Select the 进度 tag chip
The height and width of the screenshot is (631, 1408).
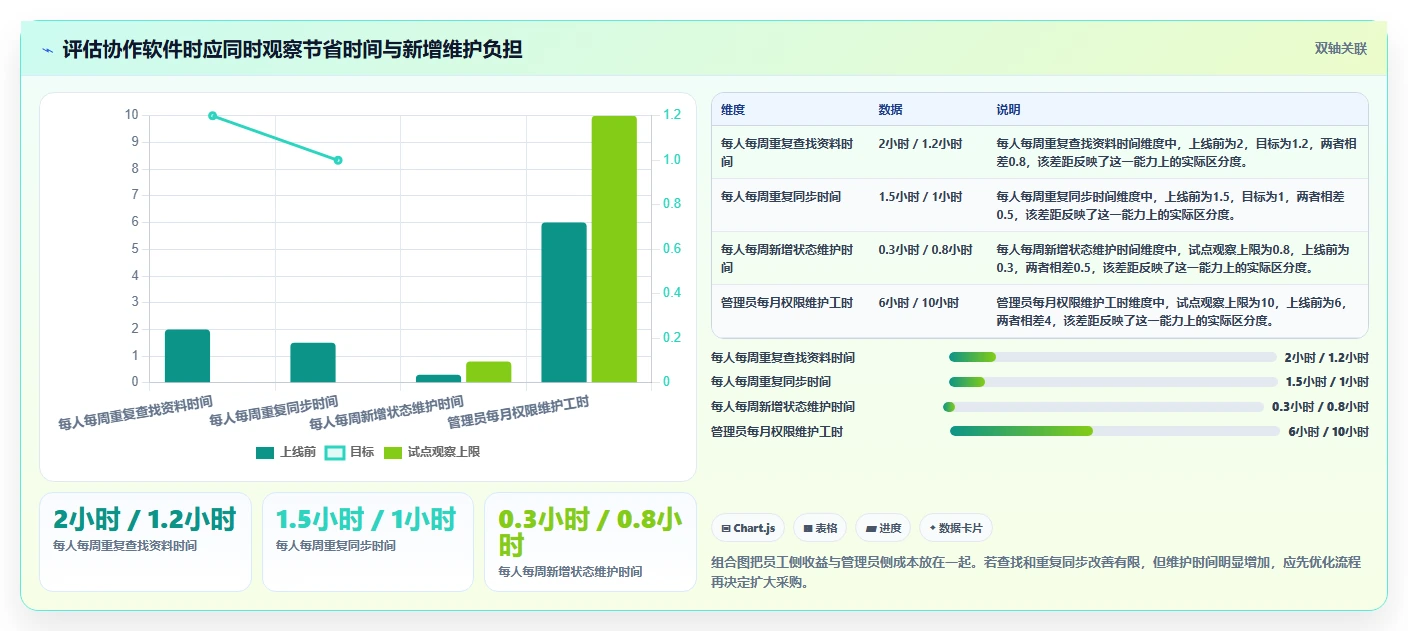click(x=883, y=528)
